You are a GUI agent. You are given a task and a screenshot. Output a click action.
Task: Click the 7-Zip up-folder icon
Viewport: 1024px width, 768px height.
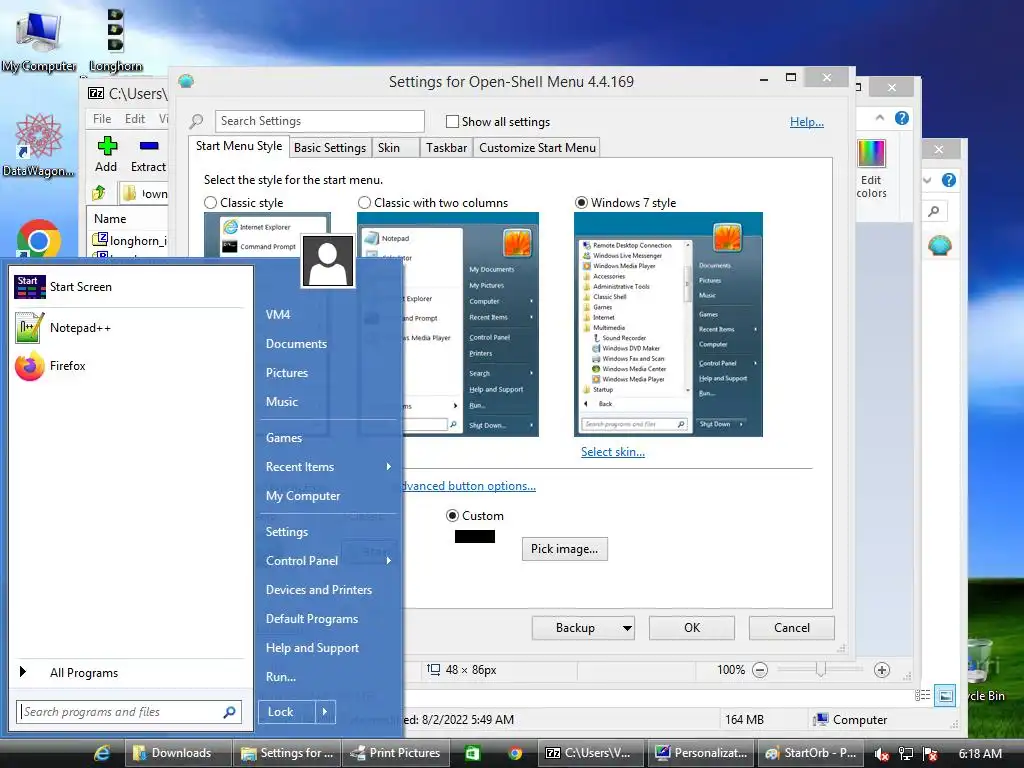(99, 193)
